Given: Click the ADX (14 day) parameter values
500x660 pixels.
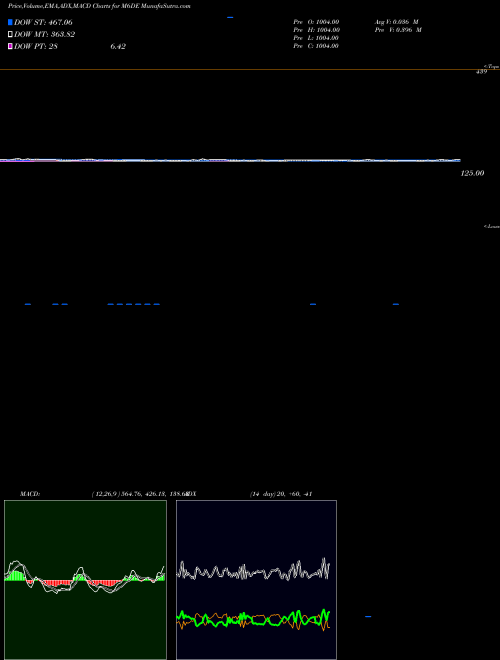Looking at the screenshot, I should pos(281,494).
